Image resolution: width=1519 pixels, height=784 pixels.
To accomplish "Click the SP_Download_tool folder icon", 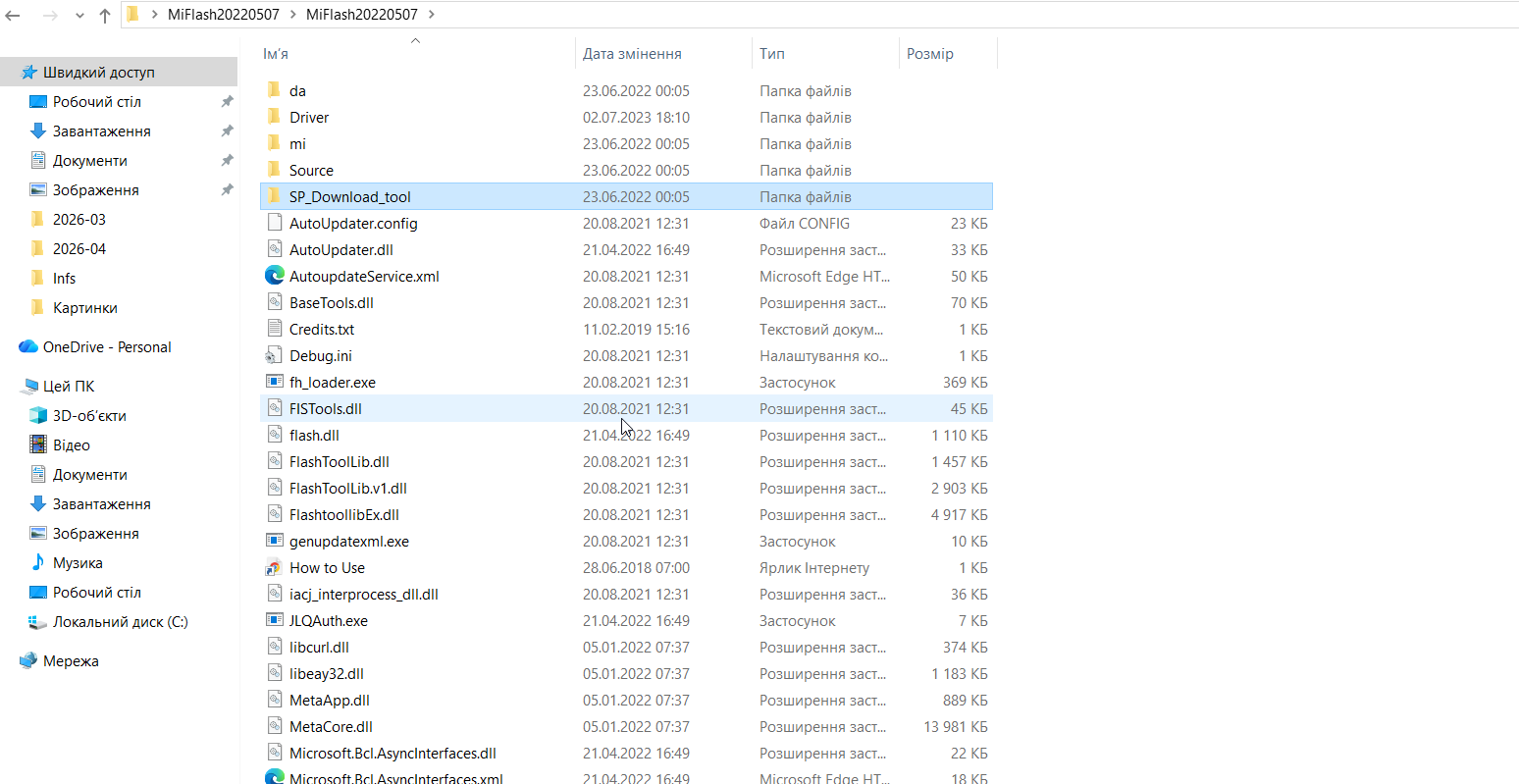I will (x=275, y=196).
